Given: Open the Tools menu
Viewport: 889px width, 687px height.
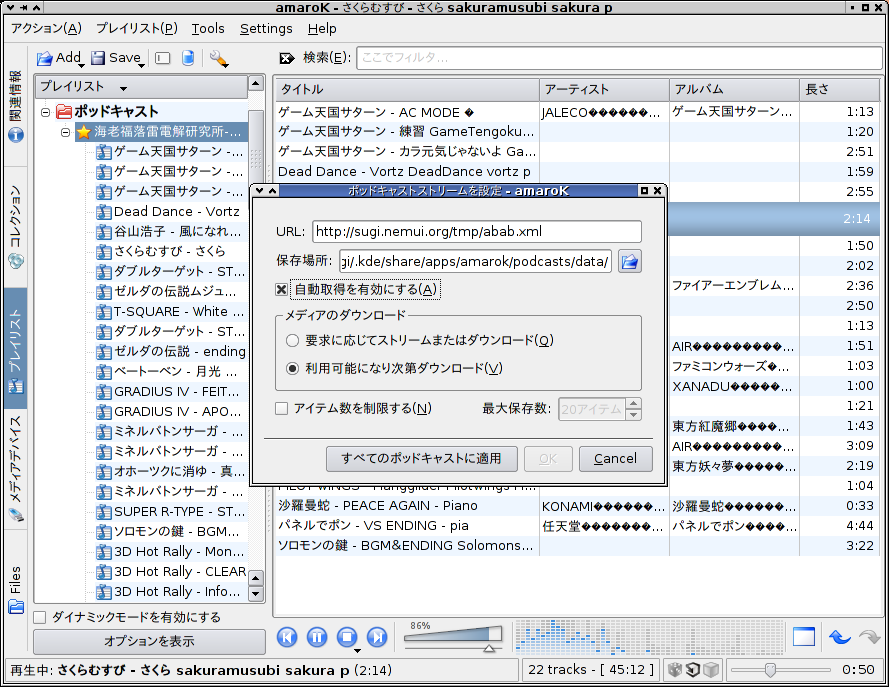Looking at the screenshot, I should [x=208, y=28].
